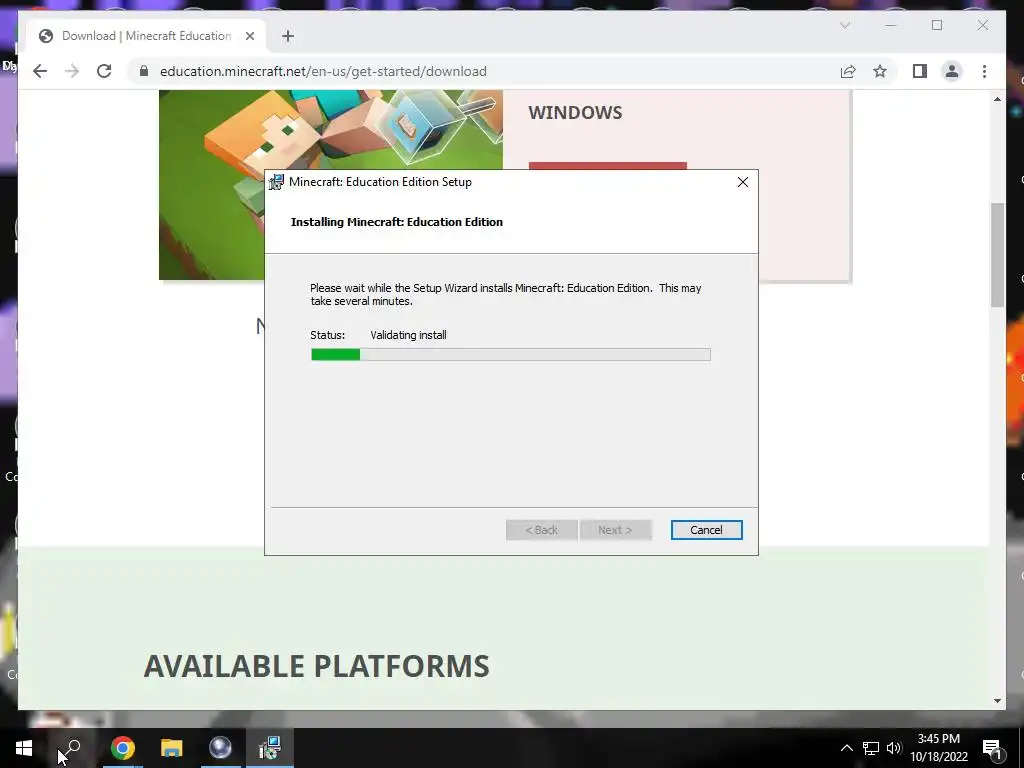Go back in Chrome browser history
Image resolution: width=1024 pixels, height=768 pixels.
tap(40, 71)
